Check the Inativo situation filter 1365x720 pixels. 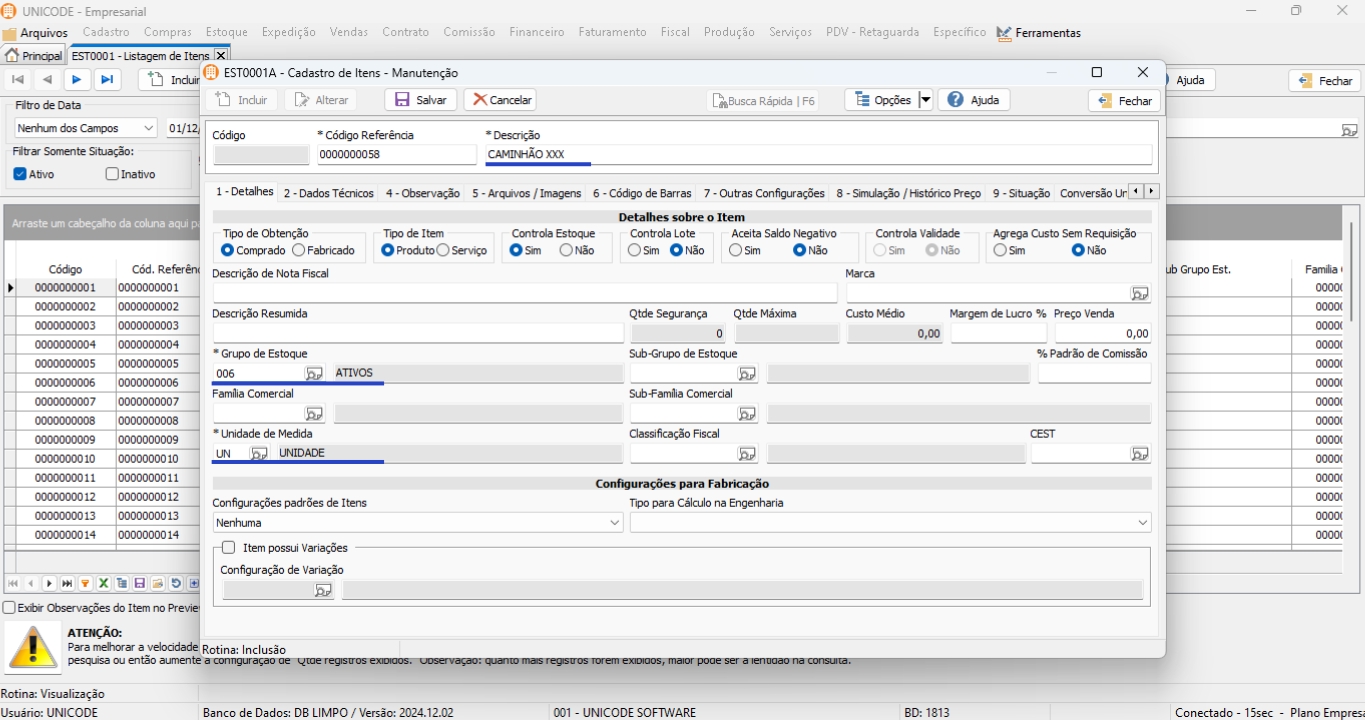[x=112, y=174]
